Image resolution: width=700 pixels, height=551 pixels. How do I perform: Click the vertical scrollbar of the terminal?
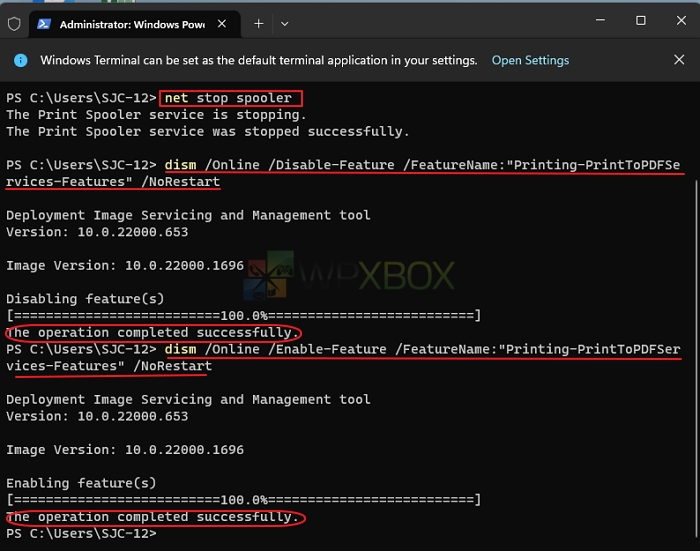tap(696, 359)
